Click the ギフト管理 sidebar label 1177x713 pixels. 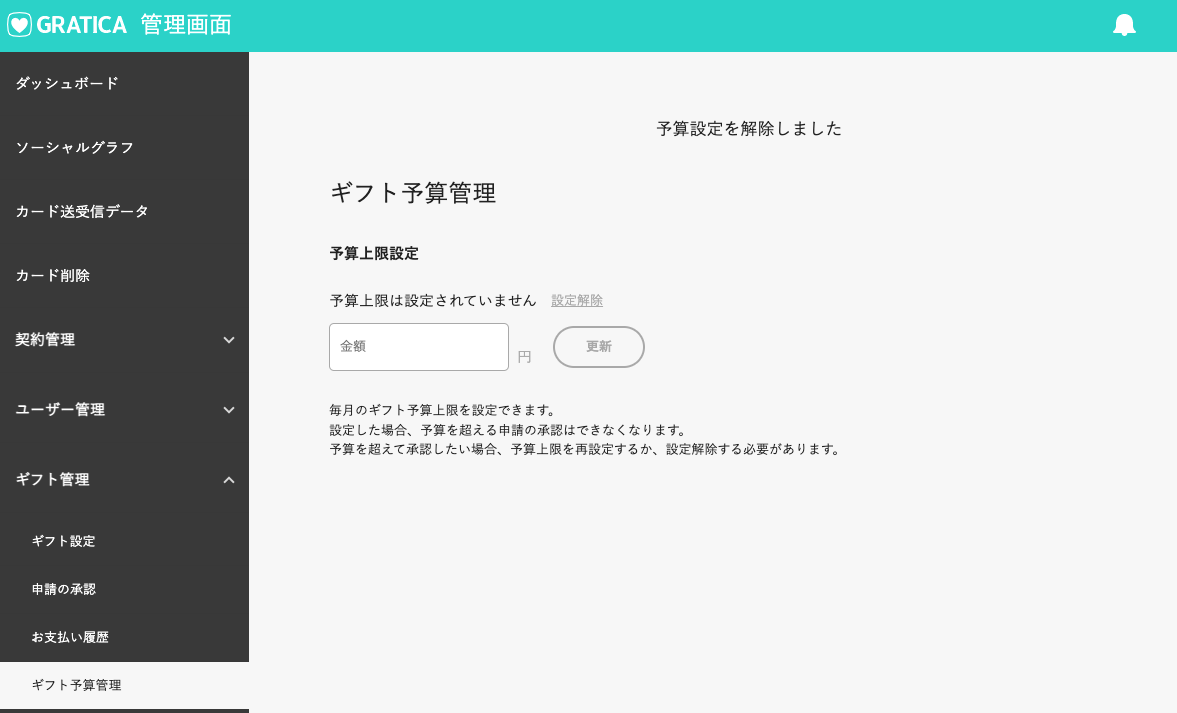(x=53, y=480)
